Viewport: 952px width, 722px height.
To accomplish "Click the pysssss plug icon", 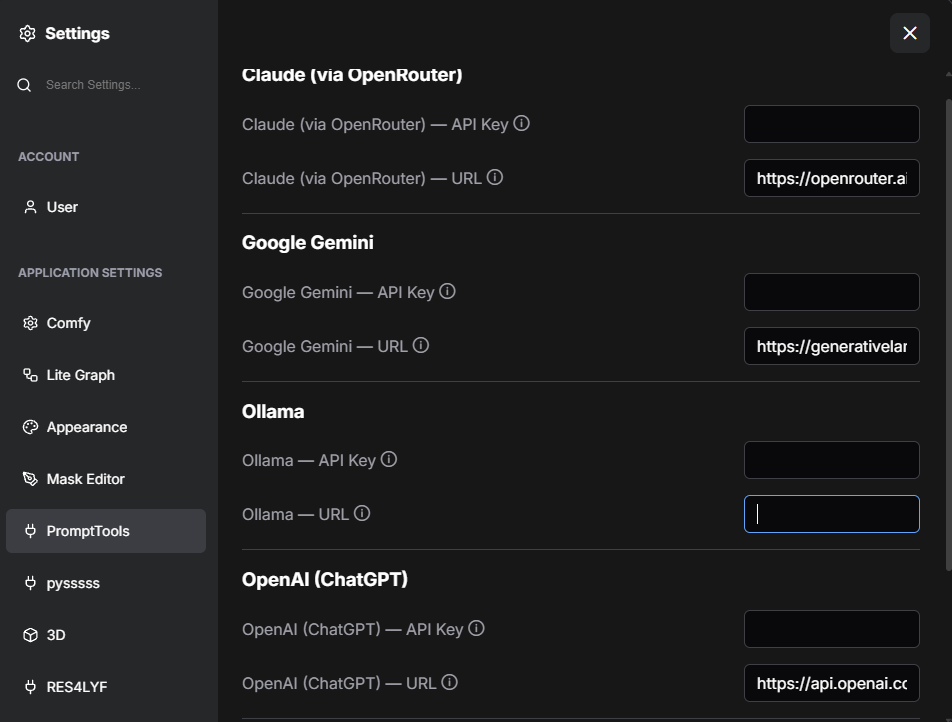I will click(30, 583).
